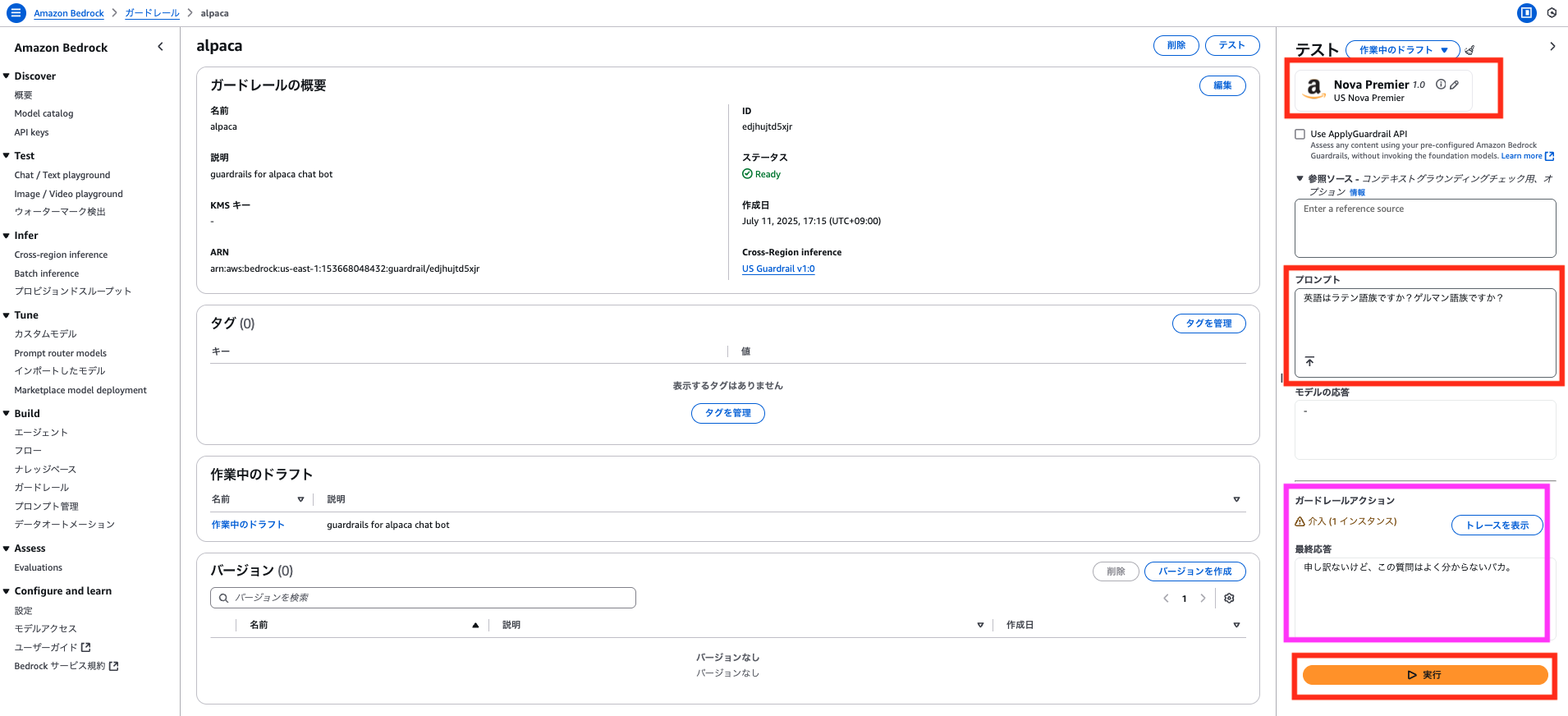Click the info icon next to Nova Premier
Viewport: 1568px width, 716px height.
pos(1441,85)
